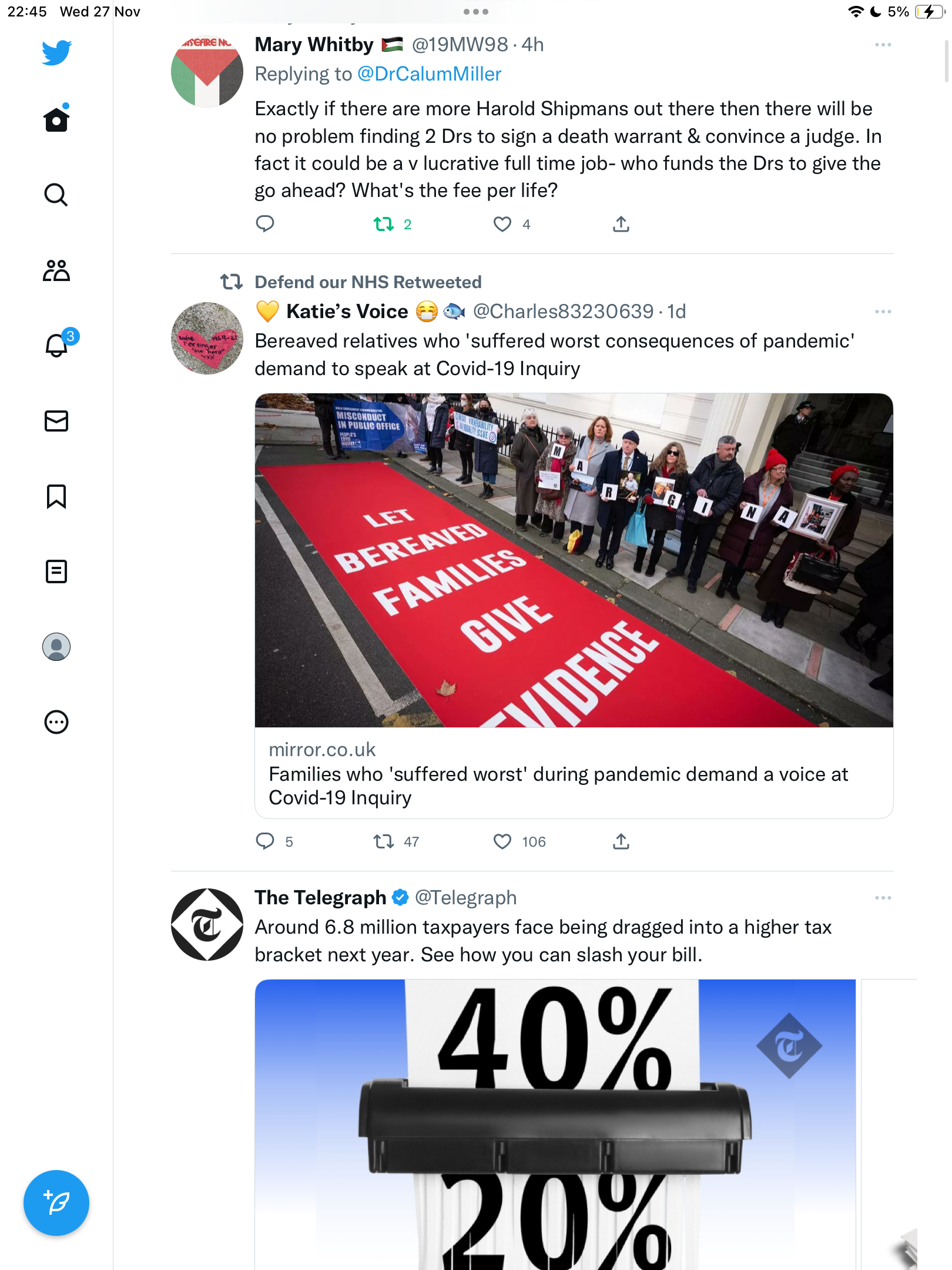Share the Katie's Voice tweet
Screen dimensions: 952x1270
[x=621, y=841]
